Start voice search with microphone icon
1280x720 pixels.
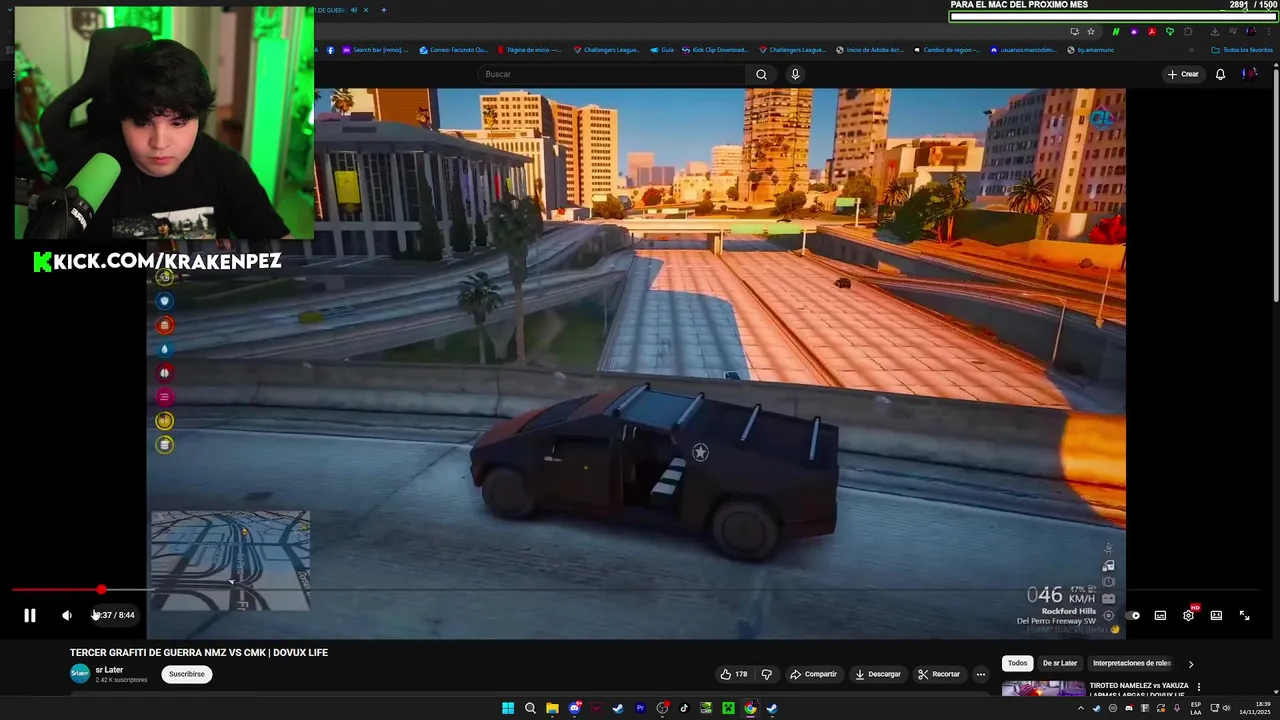[795, 74]
